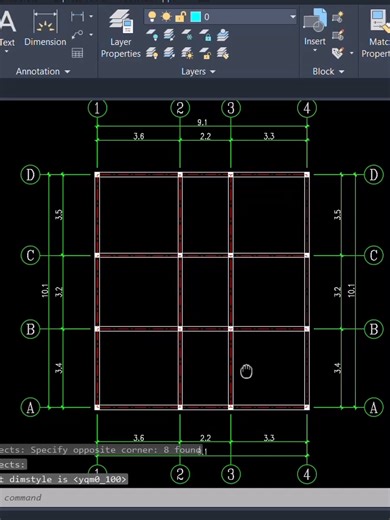The height and width of the screenshot is (520, 390).
Task: Toggle layer 0 freeze sun icon
Action: (x=166, y=16)
